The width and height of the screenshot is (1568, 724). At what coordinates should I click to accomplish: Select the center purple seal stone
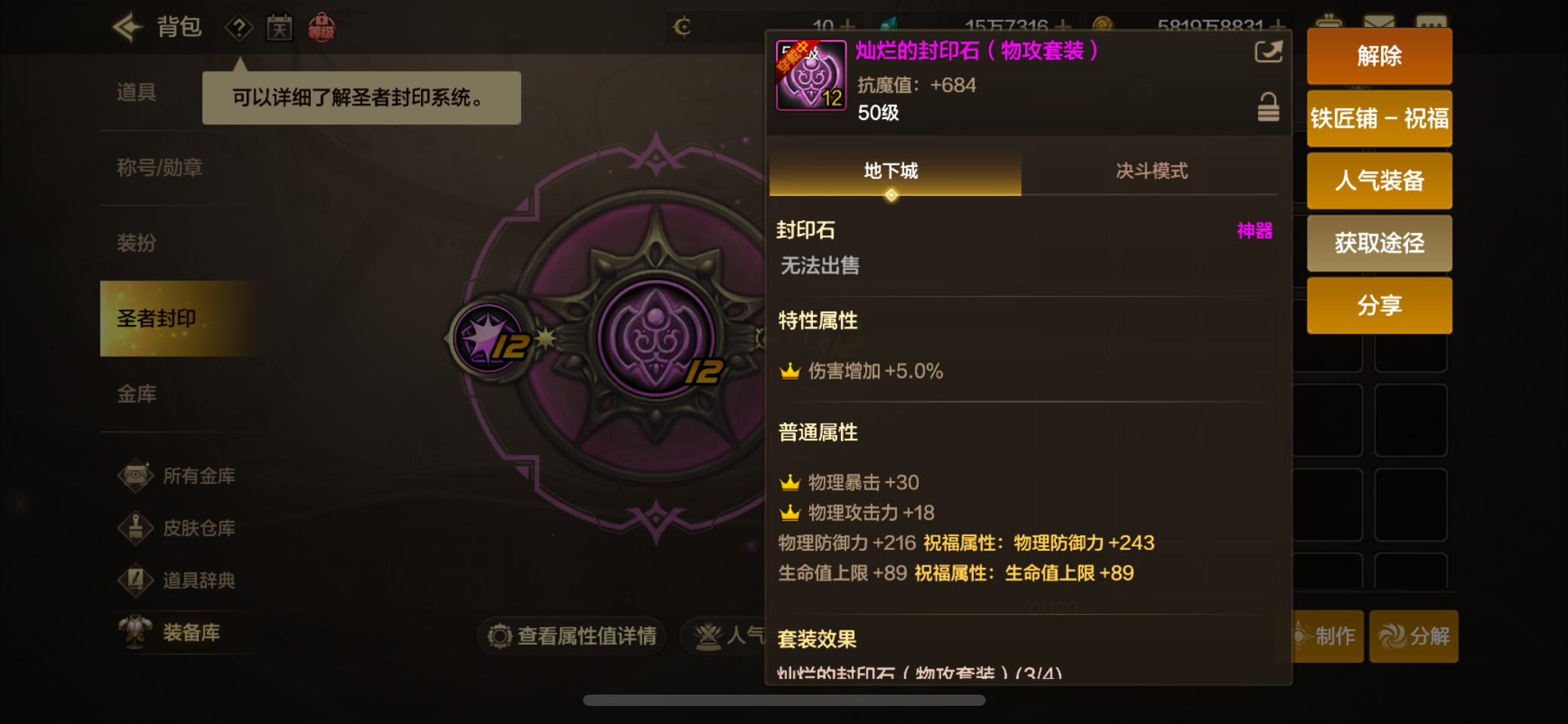point(655,339)
